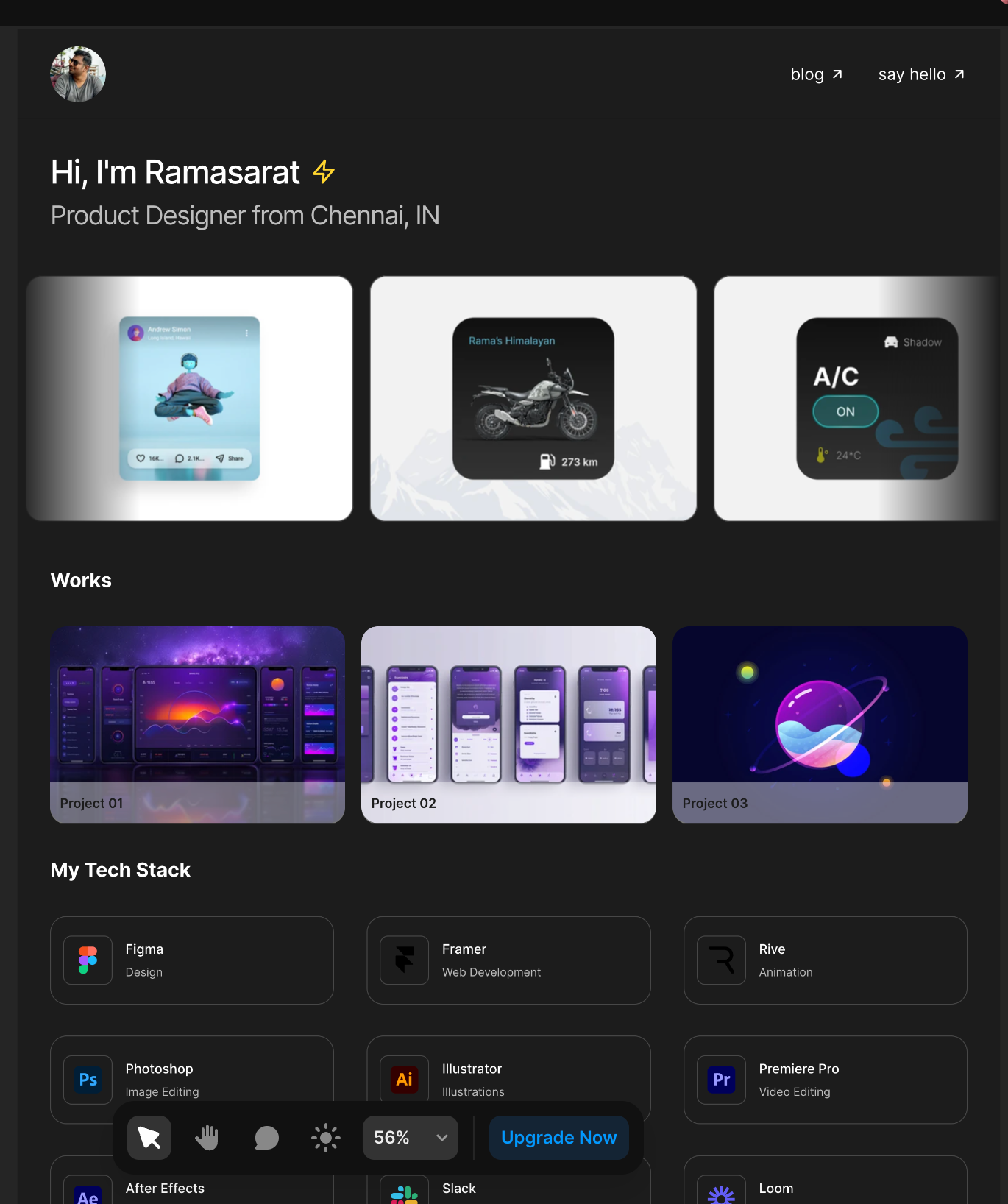The image size is (1008, 1204).
Task: Click the 'Hi, I'm Ramasarat' headline
Action: (x=175, y=172)
